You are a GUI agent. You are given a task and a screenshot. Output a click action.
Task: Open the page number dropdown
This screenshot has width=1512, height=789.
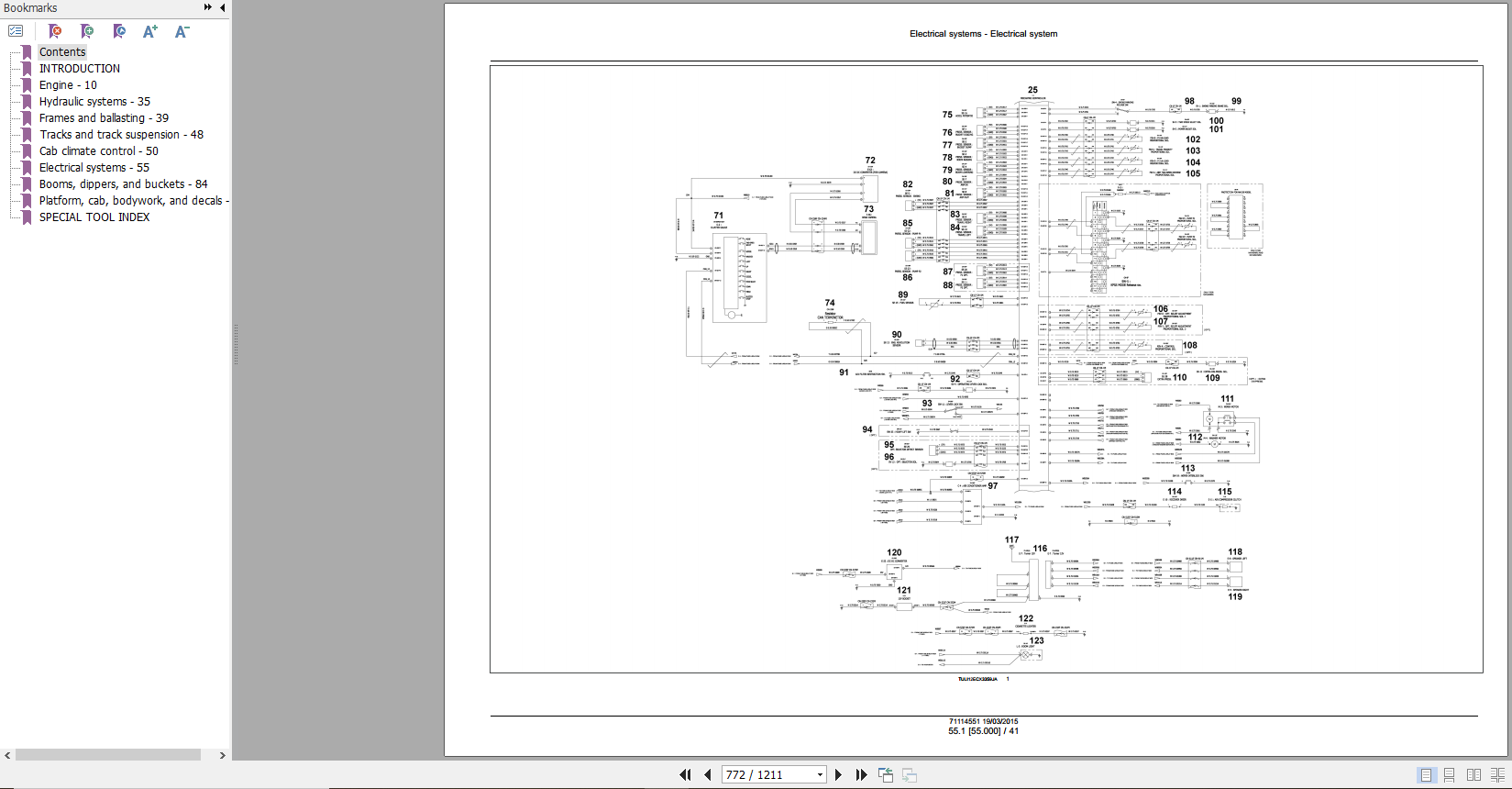point(820,775)
